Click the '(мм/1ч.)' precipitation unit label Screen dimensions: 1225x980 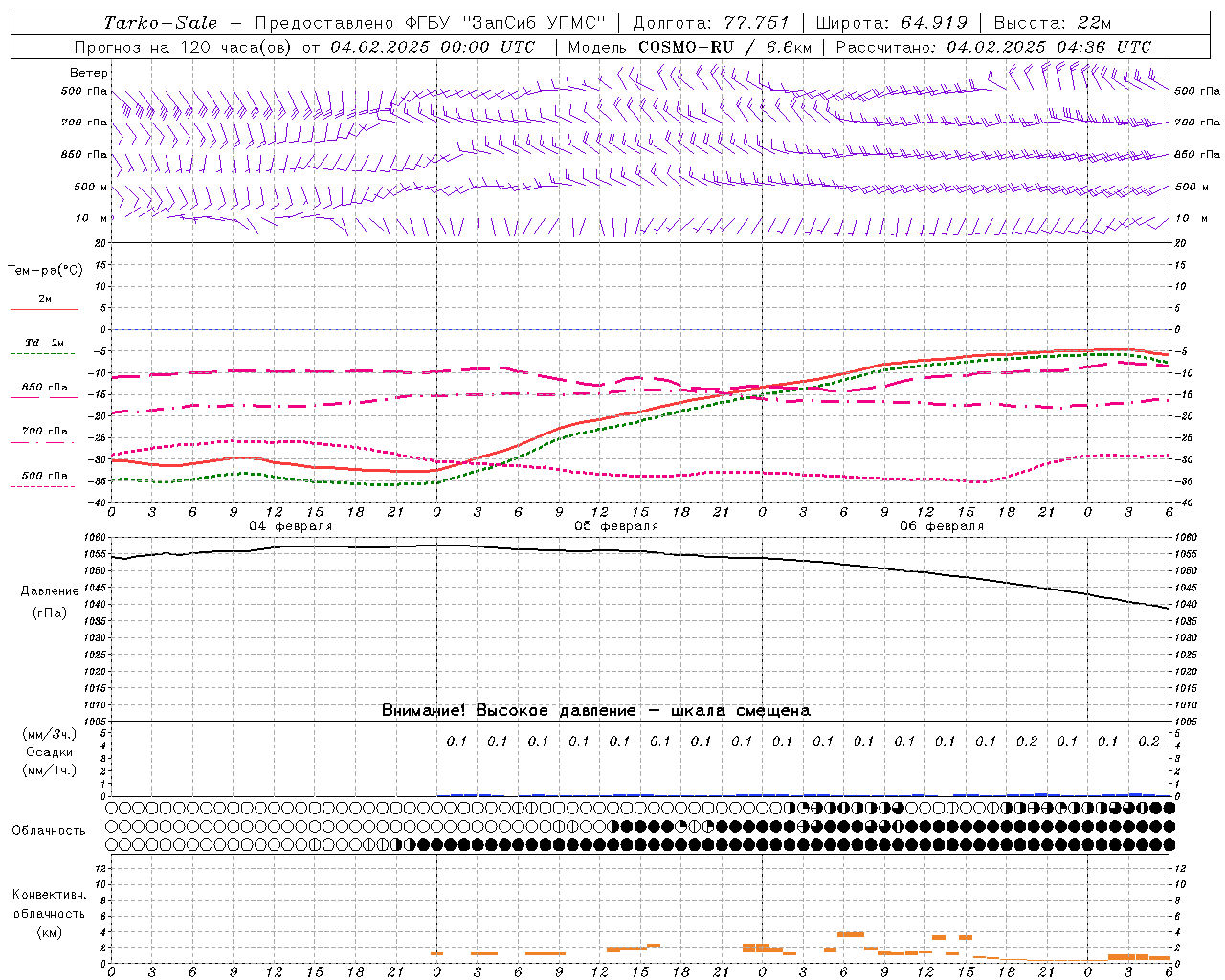tap(49, 771)
